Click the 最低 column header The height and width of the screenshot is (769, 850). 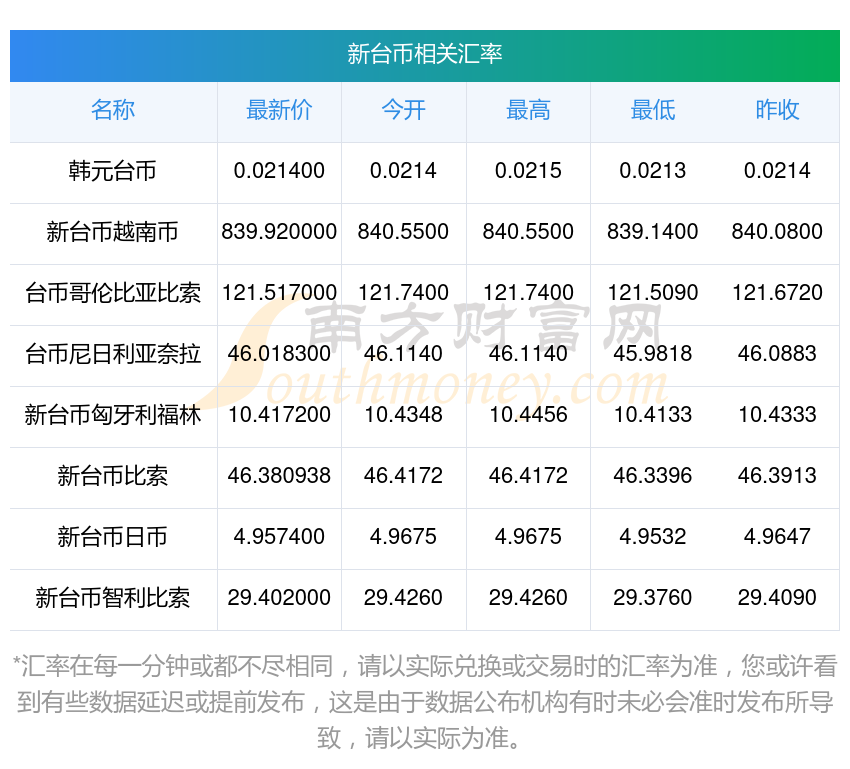pos(652,110)
